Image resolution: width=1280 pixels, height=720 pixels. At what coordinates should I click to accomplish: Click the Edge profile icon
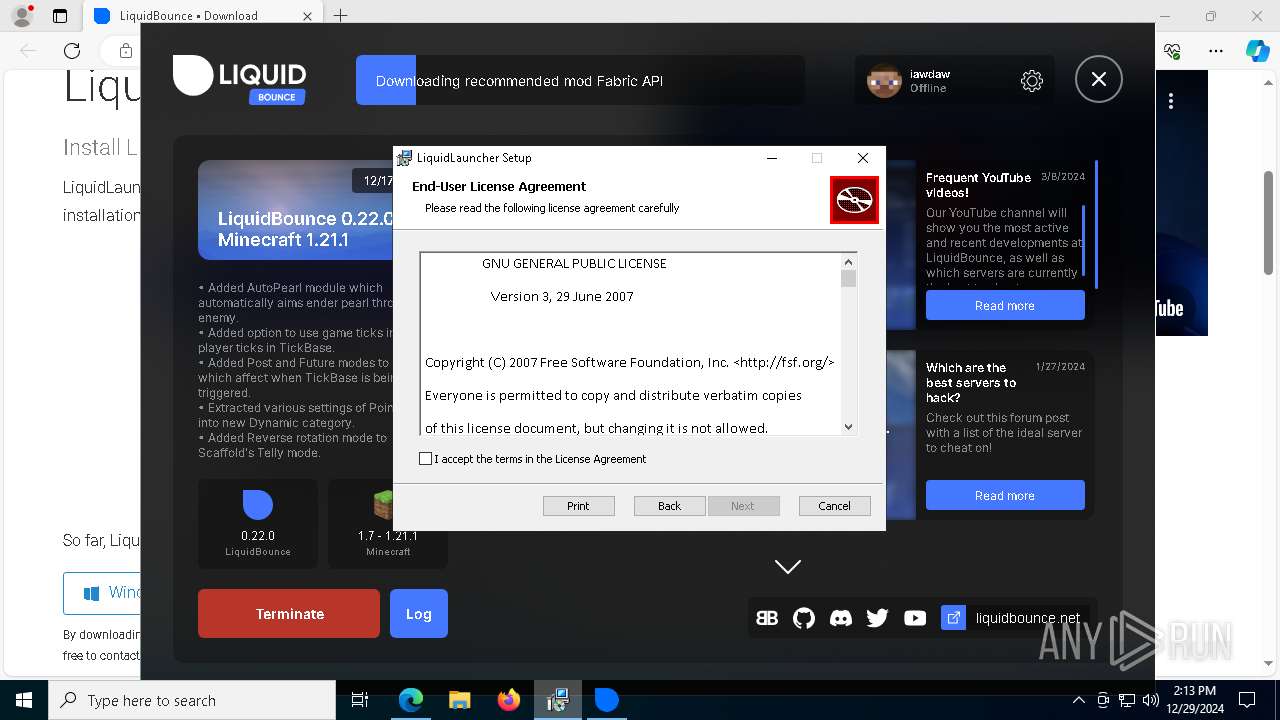(x=22, y=15)
